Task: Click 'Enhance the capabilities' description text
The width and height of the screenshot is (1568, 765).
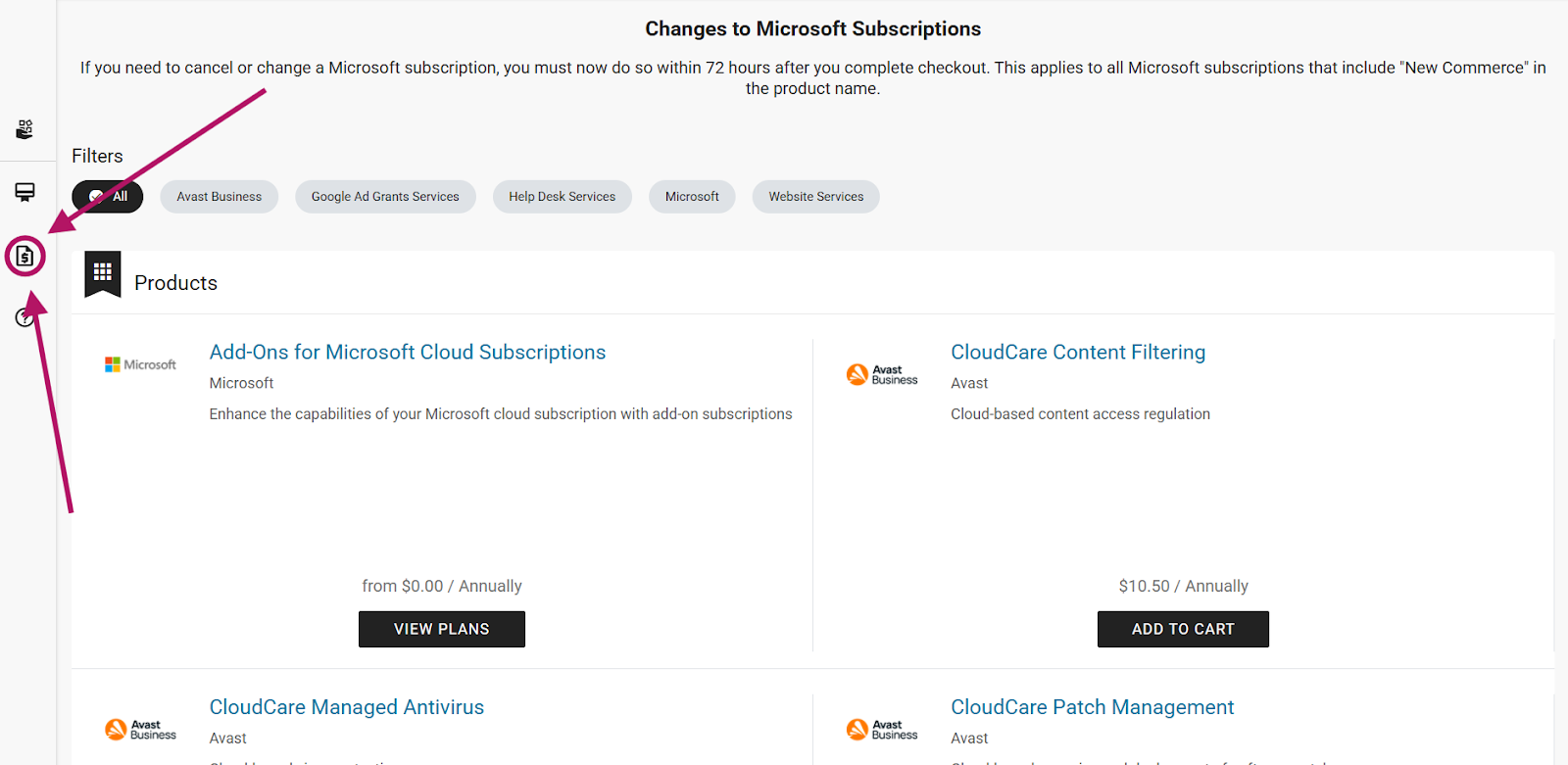Action: click(x=501, y=414)
